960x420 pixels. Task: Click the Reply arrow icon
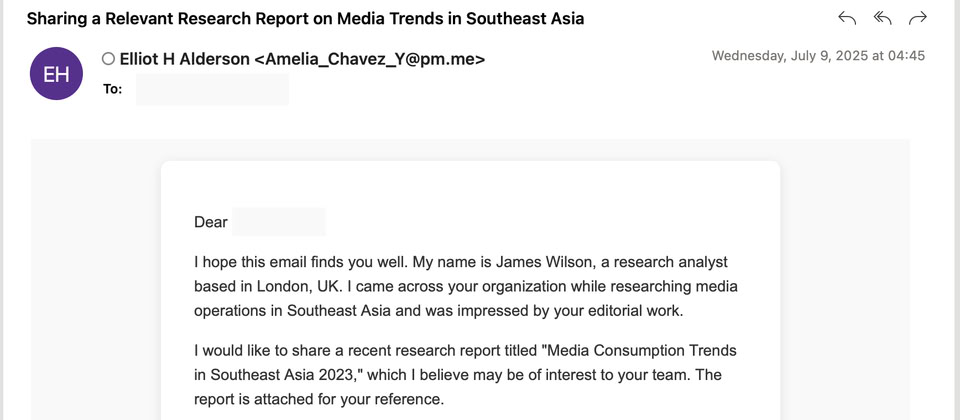[847, 19]
